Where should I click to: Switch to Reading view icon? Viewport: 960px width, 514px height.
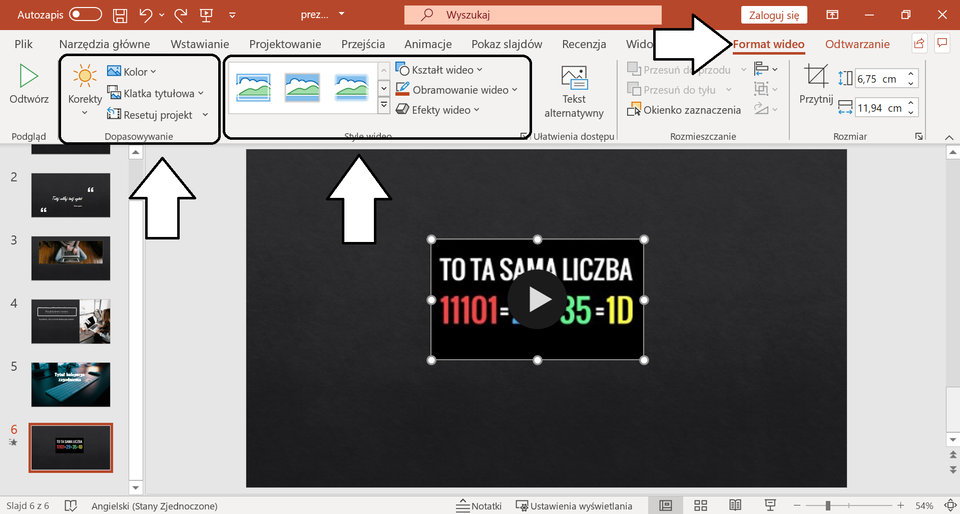coord(735,505)
